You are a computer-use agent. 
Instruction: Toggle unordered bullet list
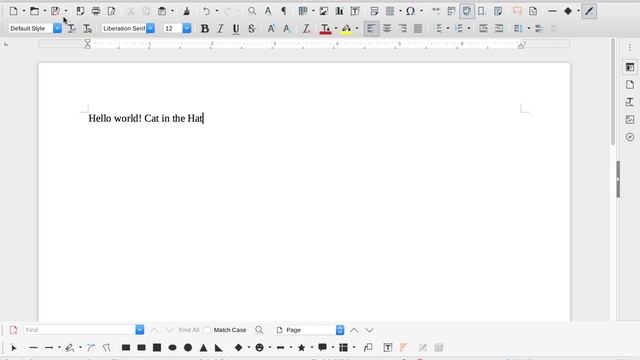[438, 29]
